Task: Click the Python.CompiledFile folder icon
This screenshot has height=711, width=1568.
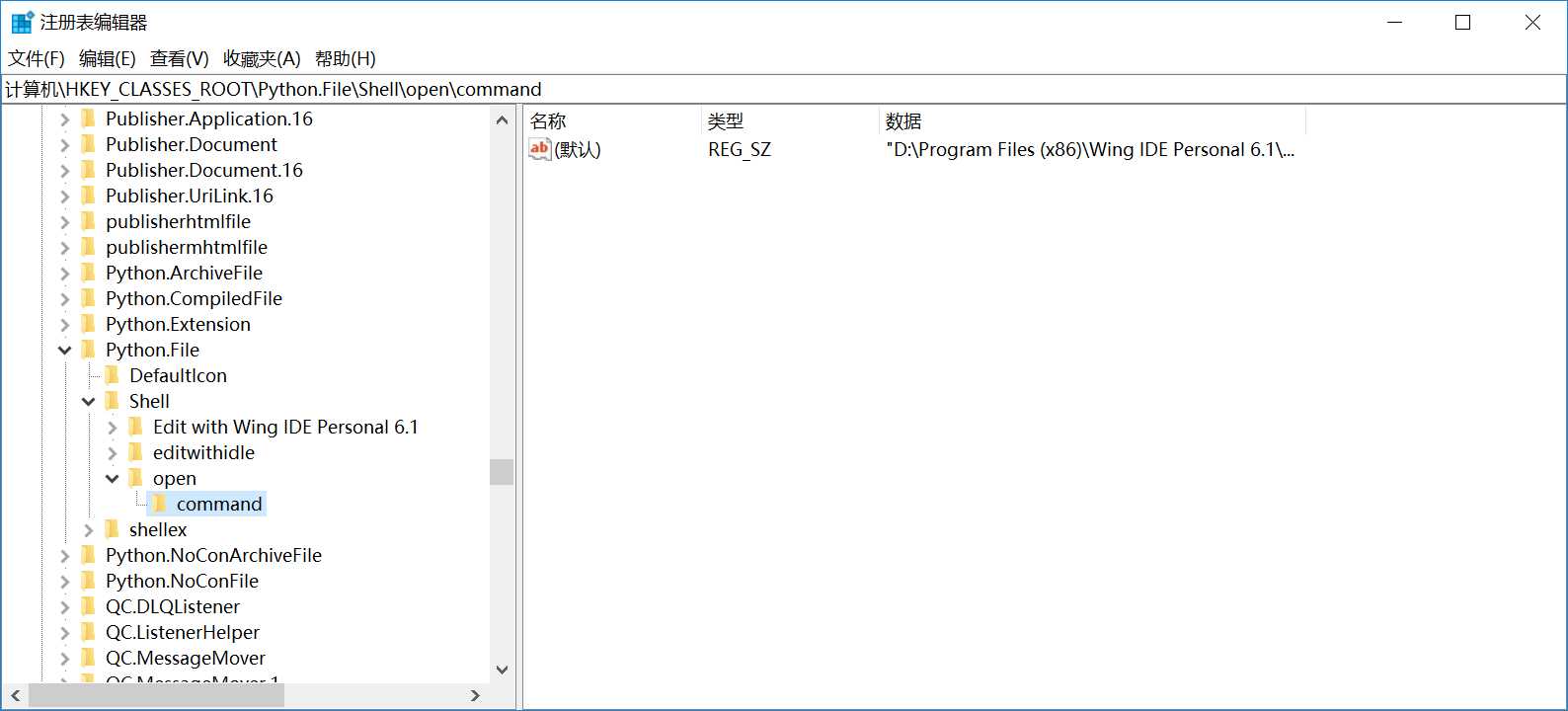Action: (88, 298)
